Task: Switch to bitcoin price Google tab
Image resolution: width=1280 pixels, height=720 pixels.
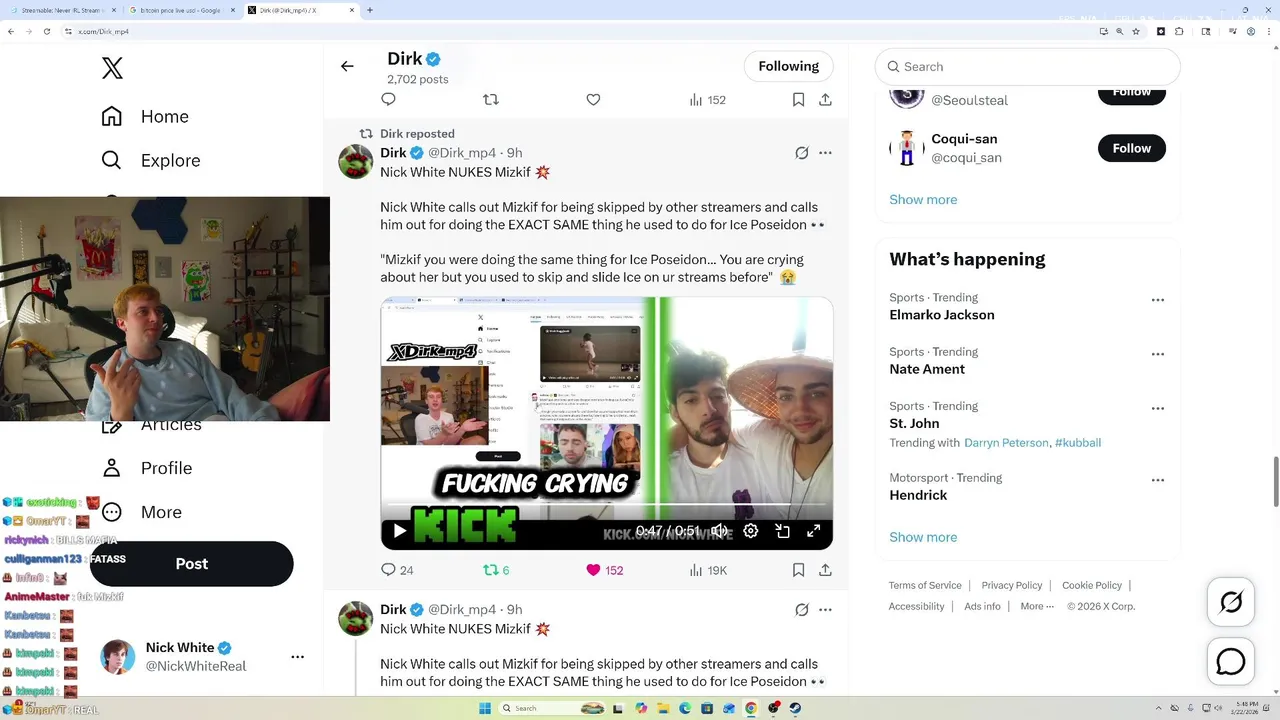Action: pyautogui.click(x=182, y=10)
